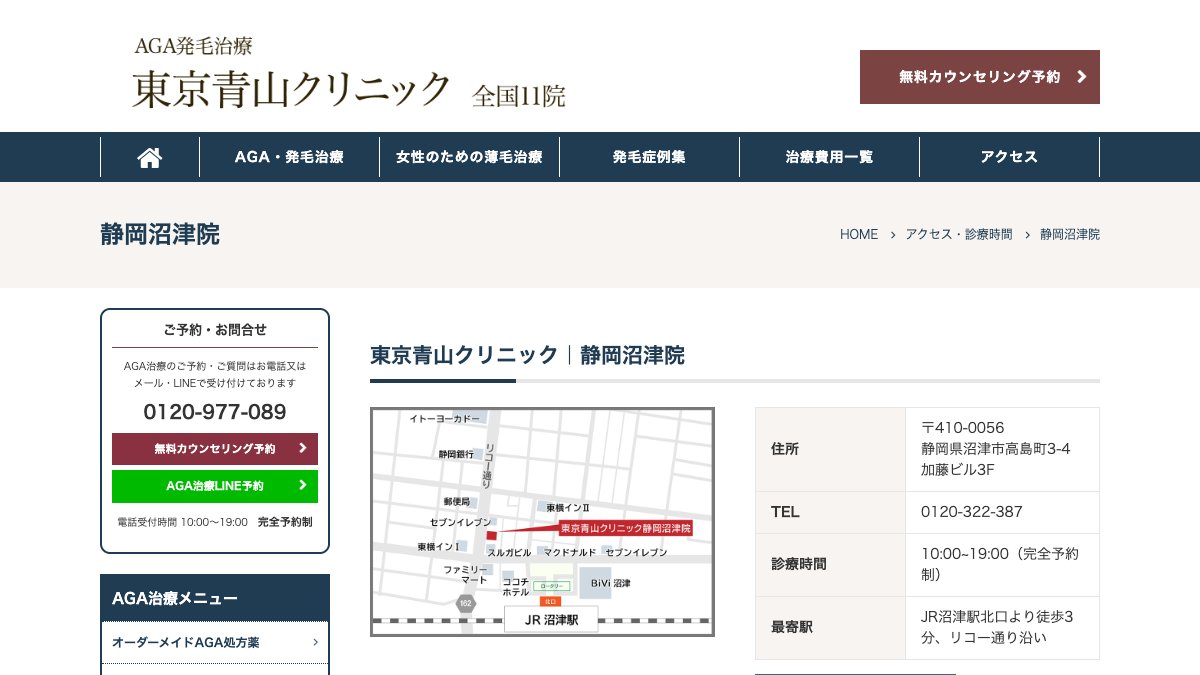Open the 発毛症例集 menu item

[x=649, y=157]
